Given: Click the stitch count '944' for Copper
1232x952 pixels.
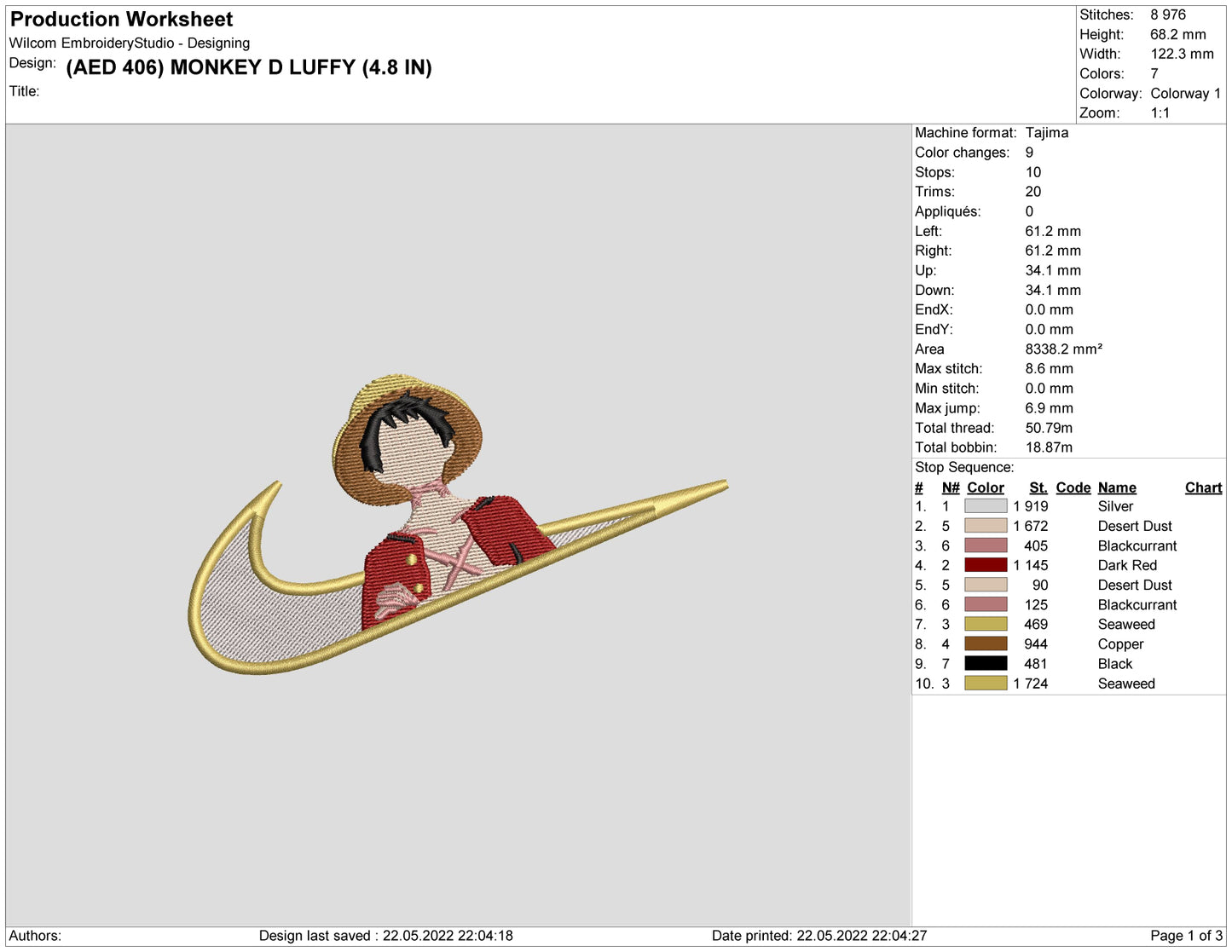Looking at the screenshot, I should tap(1036, 644).
